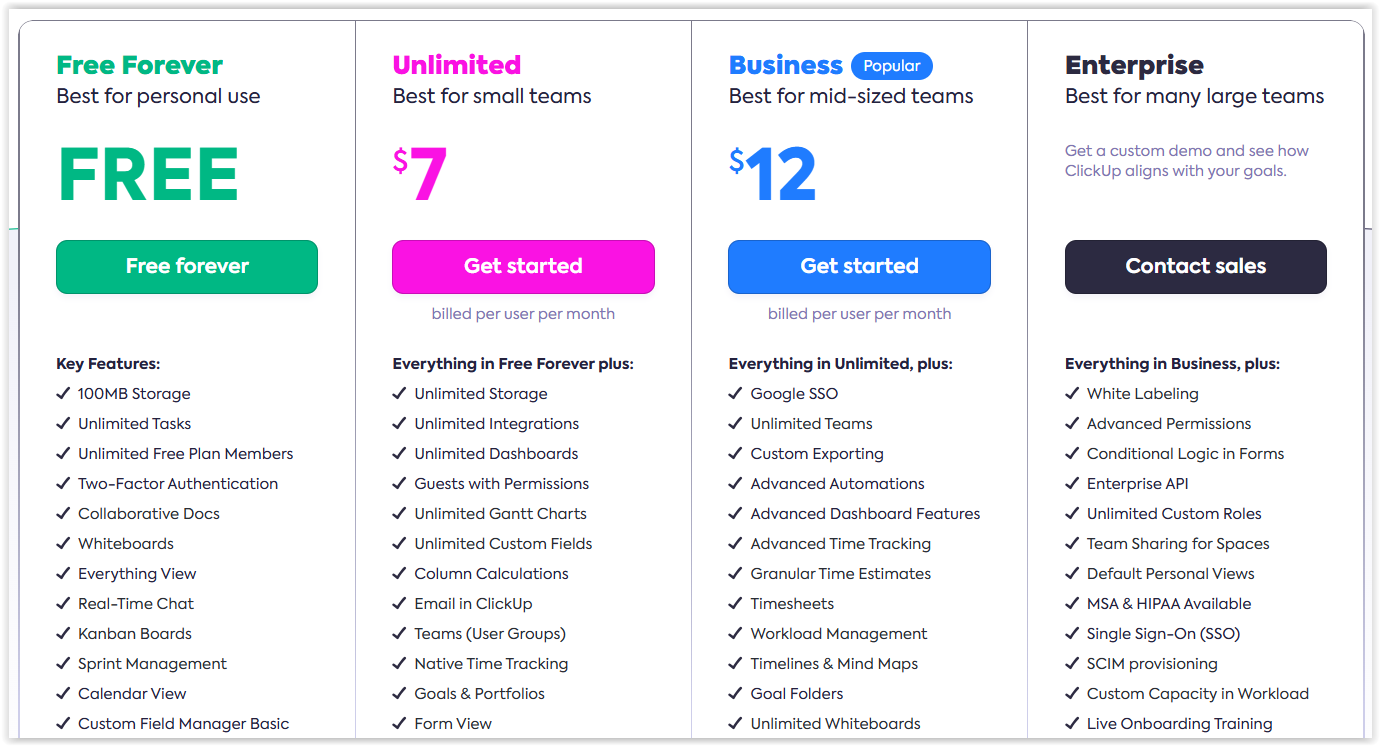Click the checkmark beside Real-Time Chat

[x=62, y=603]
